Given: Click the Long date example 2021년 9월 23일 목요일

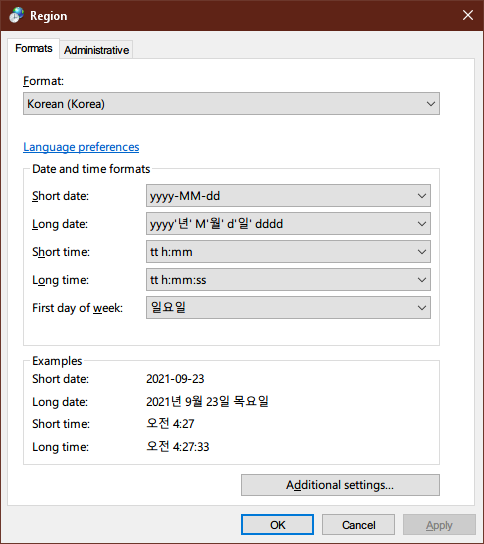Looking at the screenshot, I should 207,401.
